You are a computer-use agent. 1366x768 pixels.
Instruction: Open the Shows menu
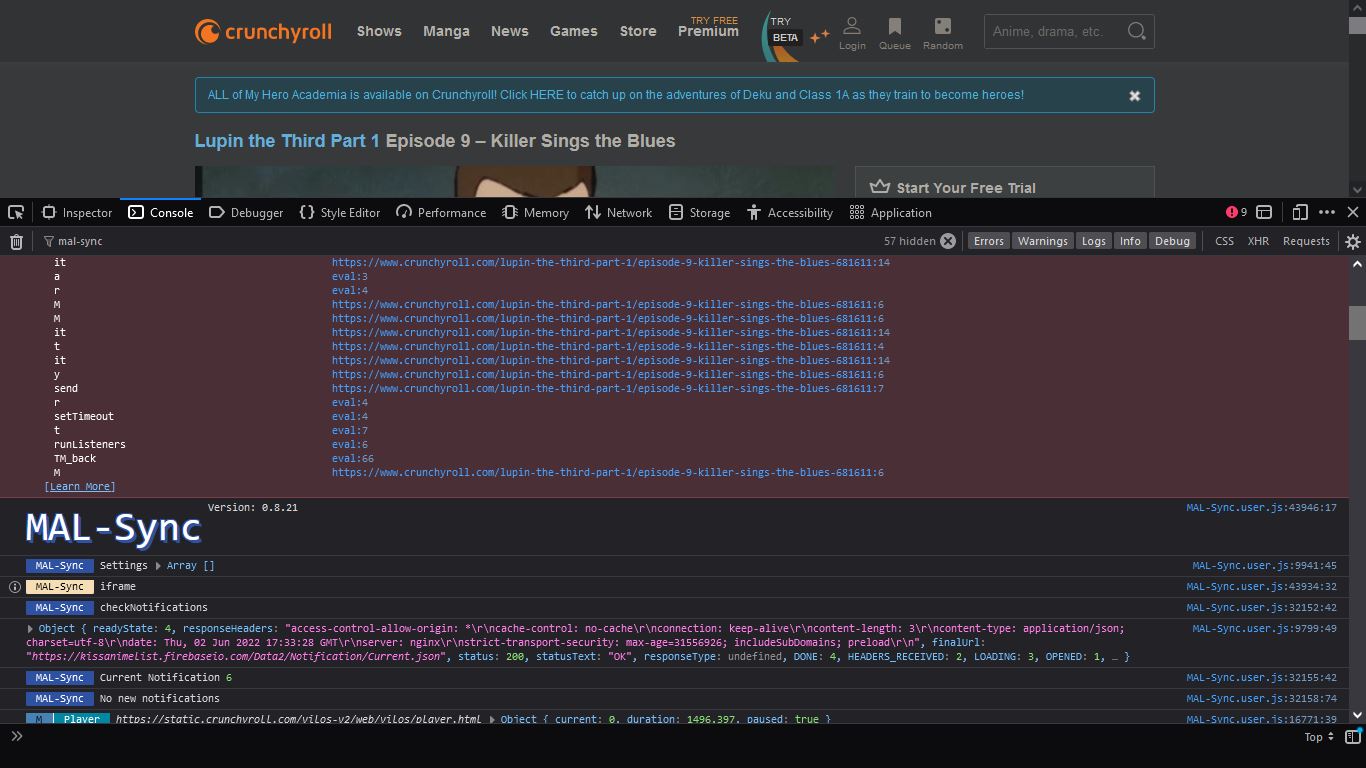tap(379, 31)
